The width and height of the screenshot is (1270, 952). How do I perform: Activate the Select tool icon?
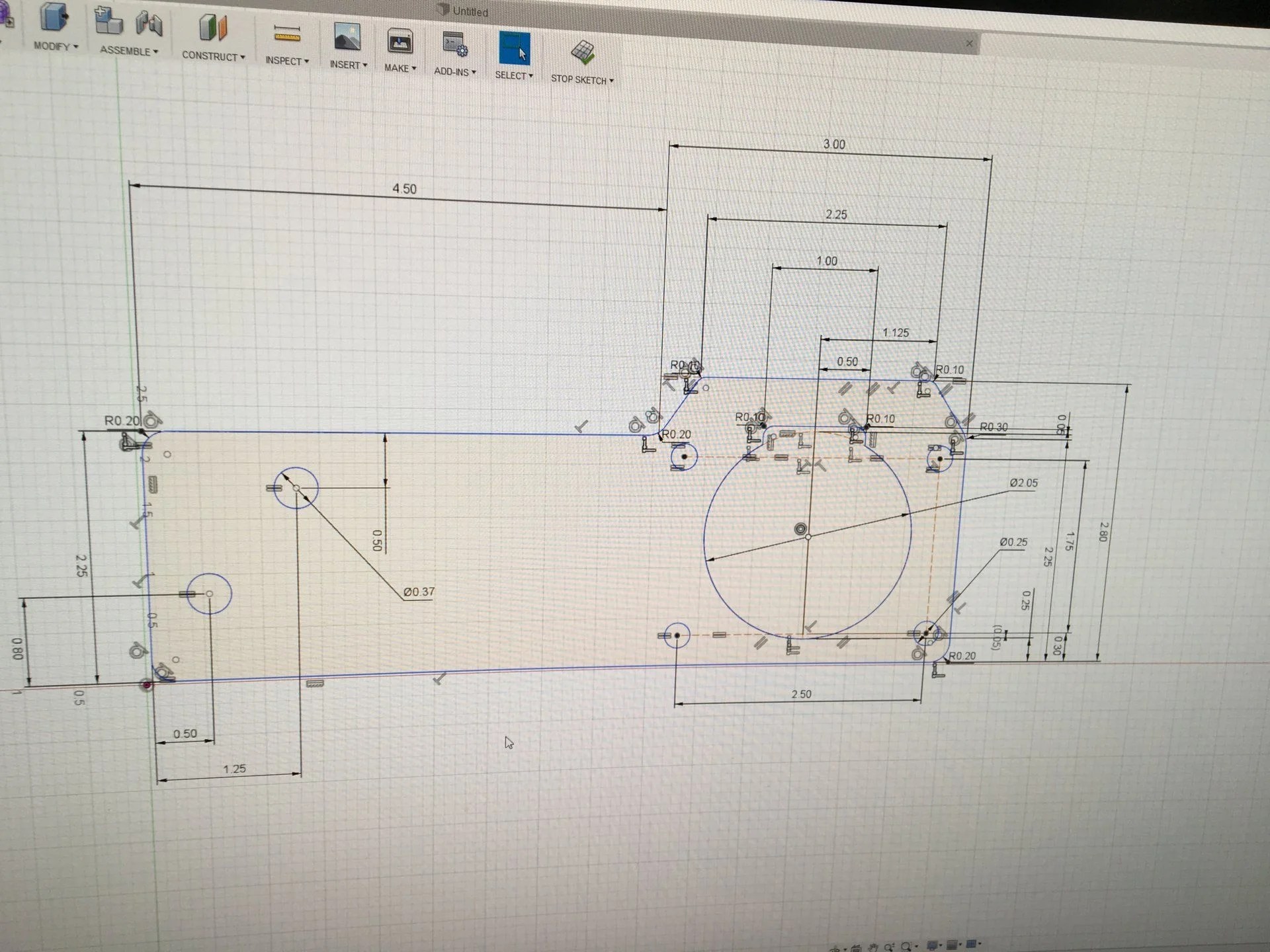(515, 48)
